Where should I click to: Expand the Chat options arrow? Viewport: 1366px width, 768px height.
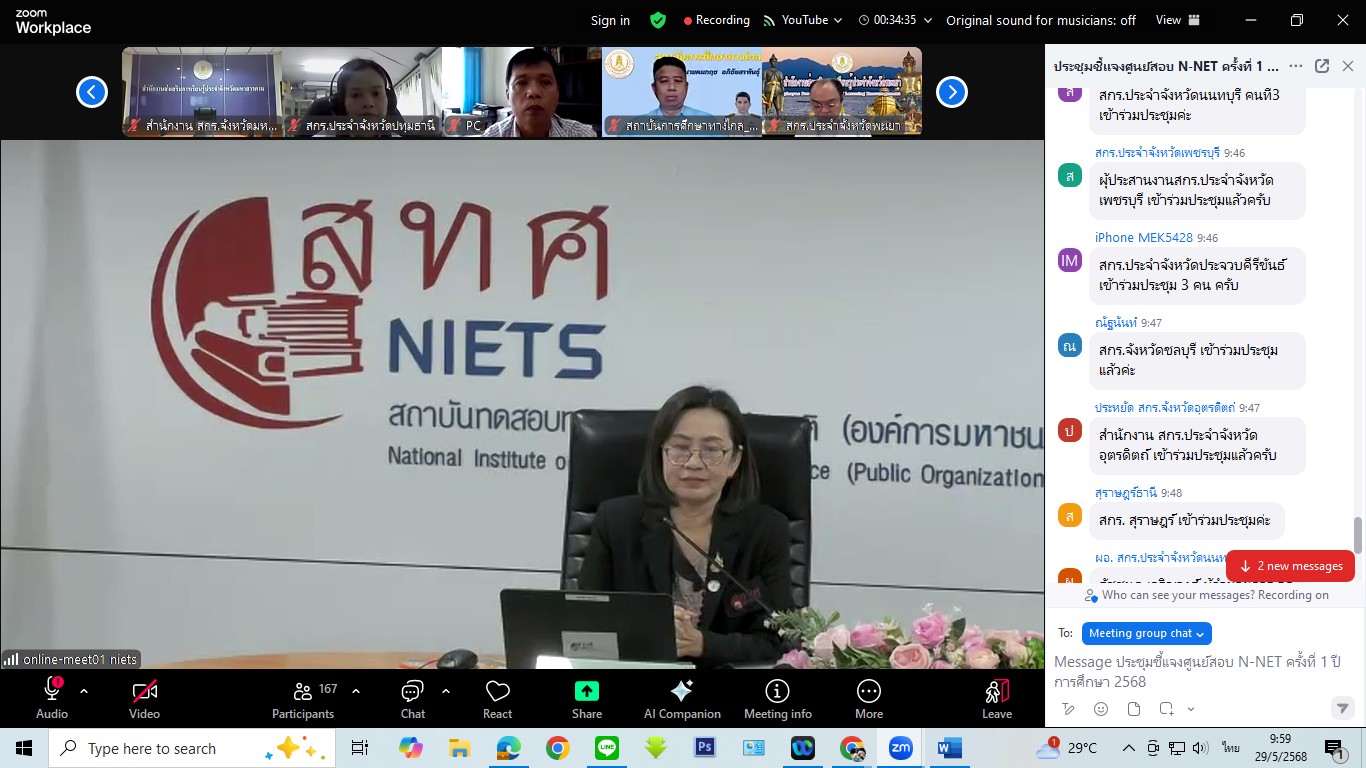(446, 691)
